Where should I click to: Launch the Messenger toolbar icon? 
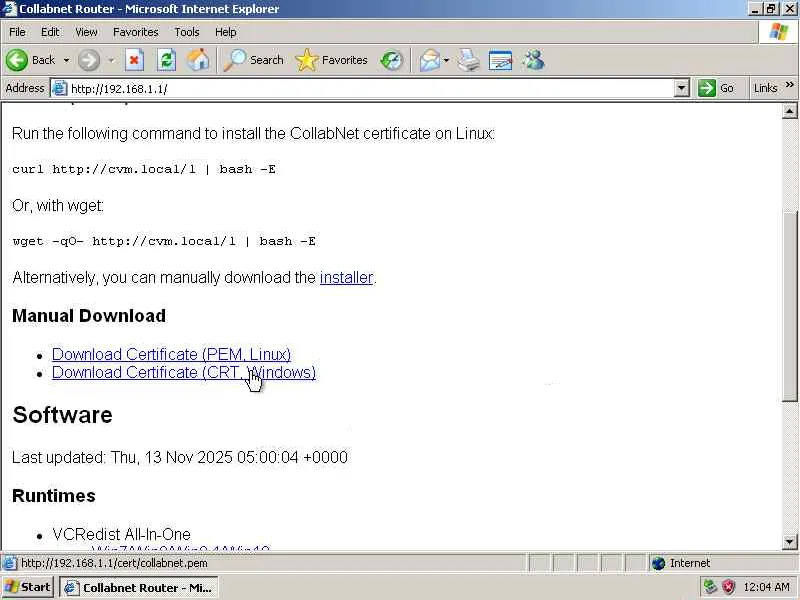click(x=534, y=60)
